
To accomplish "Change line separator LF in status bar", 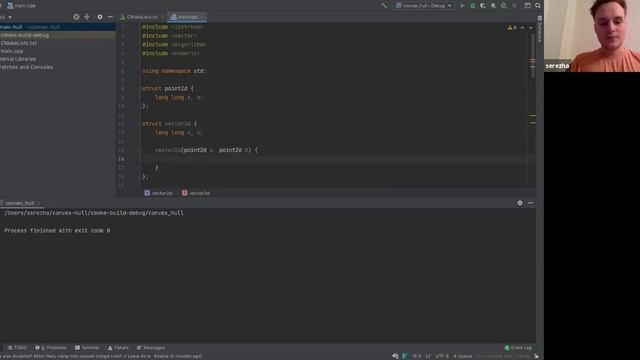I will [x=428, y=356].
